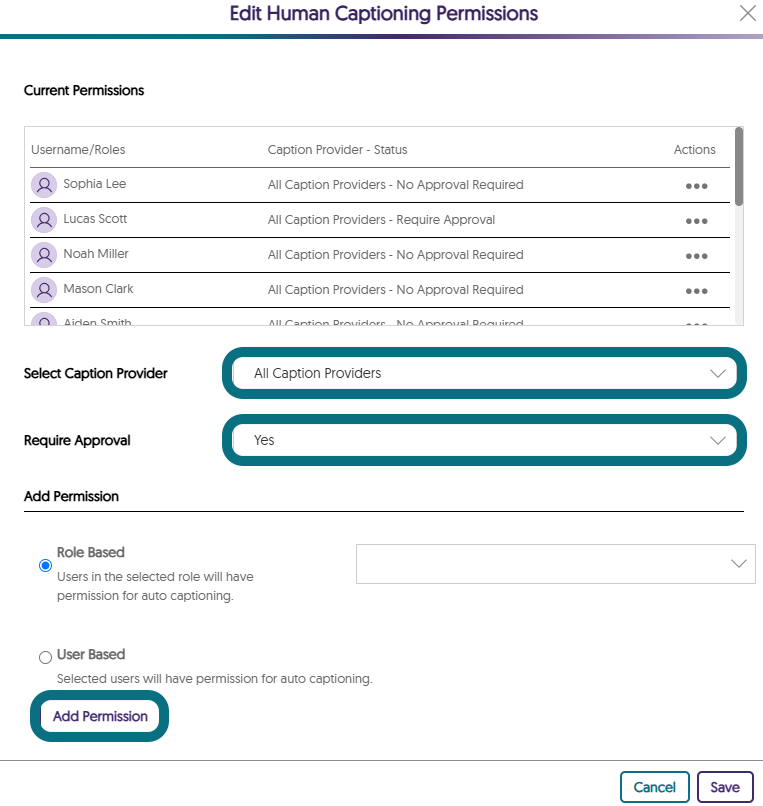Expand the role selection dropdown
Image resolution: width=763 pixels, height=806 pixels.
pyautogui.click(x=555, y=564)
